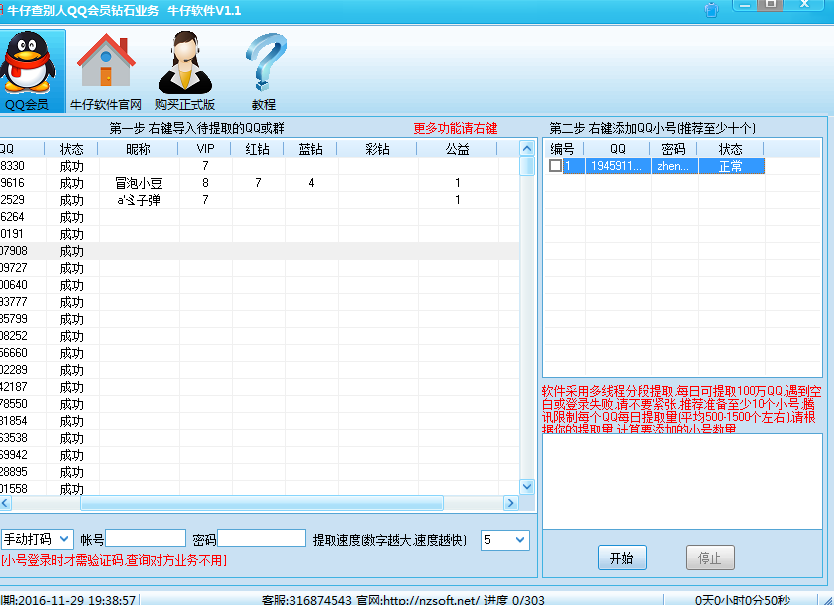Select the QQ row ending 9616
This screenshot has height=605, width=834.
point(260,183)
